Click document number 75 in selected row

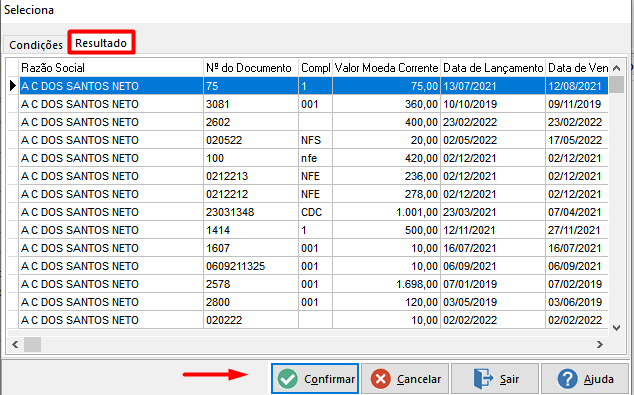(251, 86)
